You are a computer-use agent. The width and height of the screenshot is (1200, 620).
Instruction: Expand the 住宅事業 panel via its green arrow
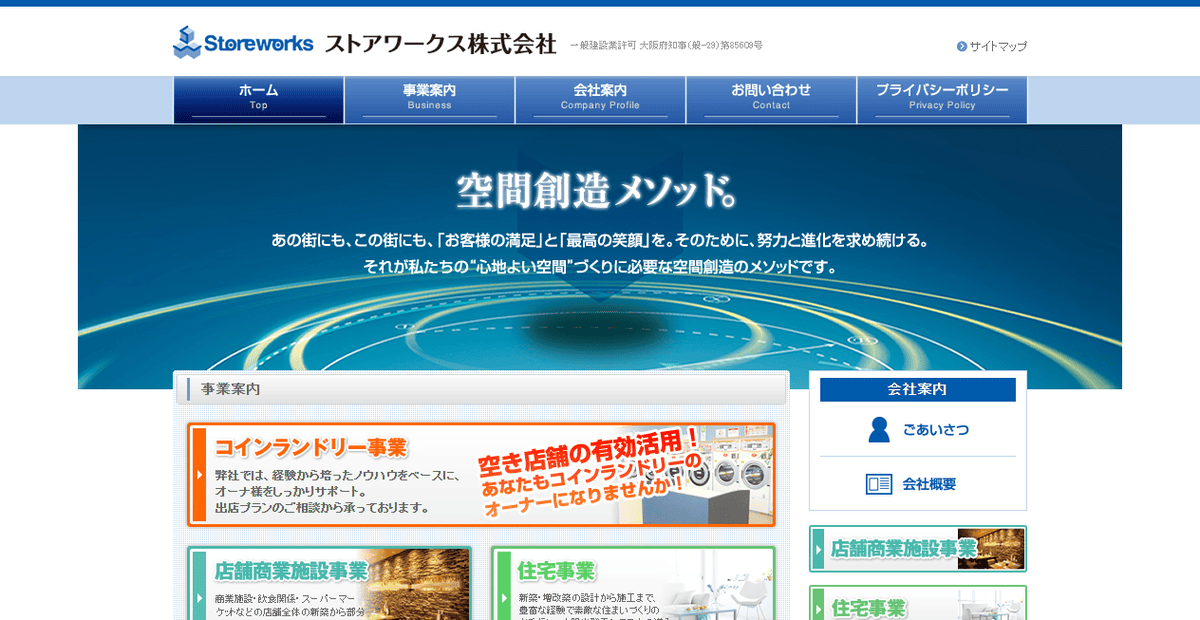click(503, 600)
